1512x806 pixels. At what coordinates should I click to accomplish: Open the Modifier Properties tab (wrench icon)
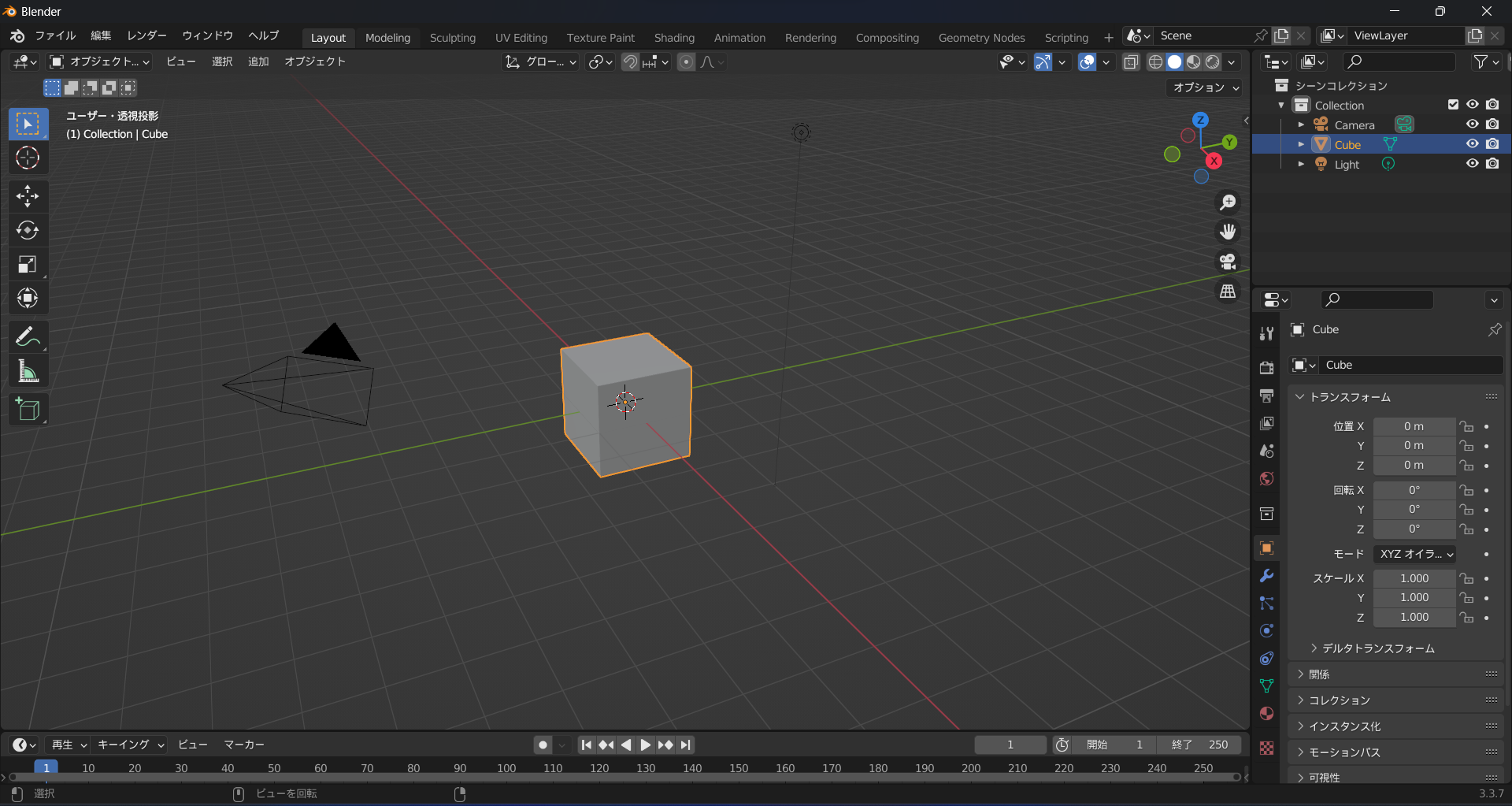tap(1266, 576)
